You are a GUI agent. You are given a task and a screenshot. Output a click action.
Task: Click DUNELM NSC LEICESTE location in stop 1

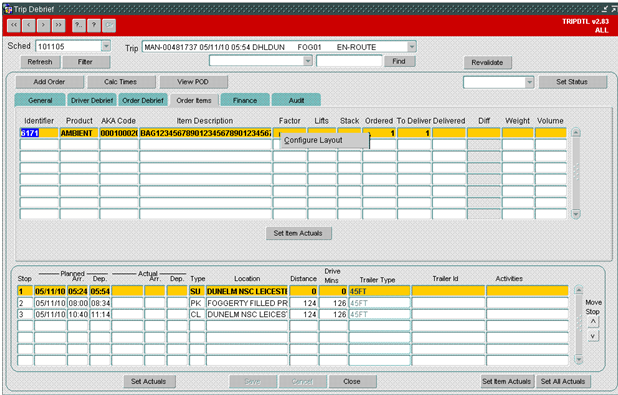[x=247, y=291]
